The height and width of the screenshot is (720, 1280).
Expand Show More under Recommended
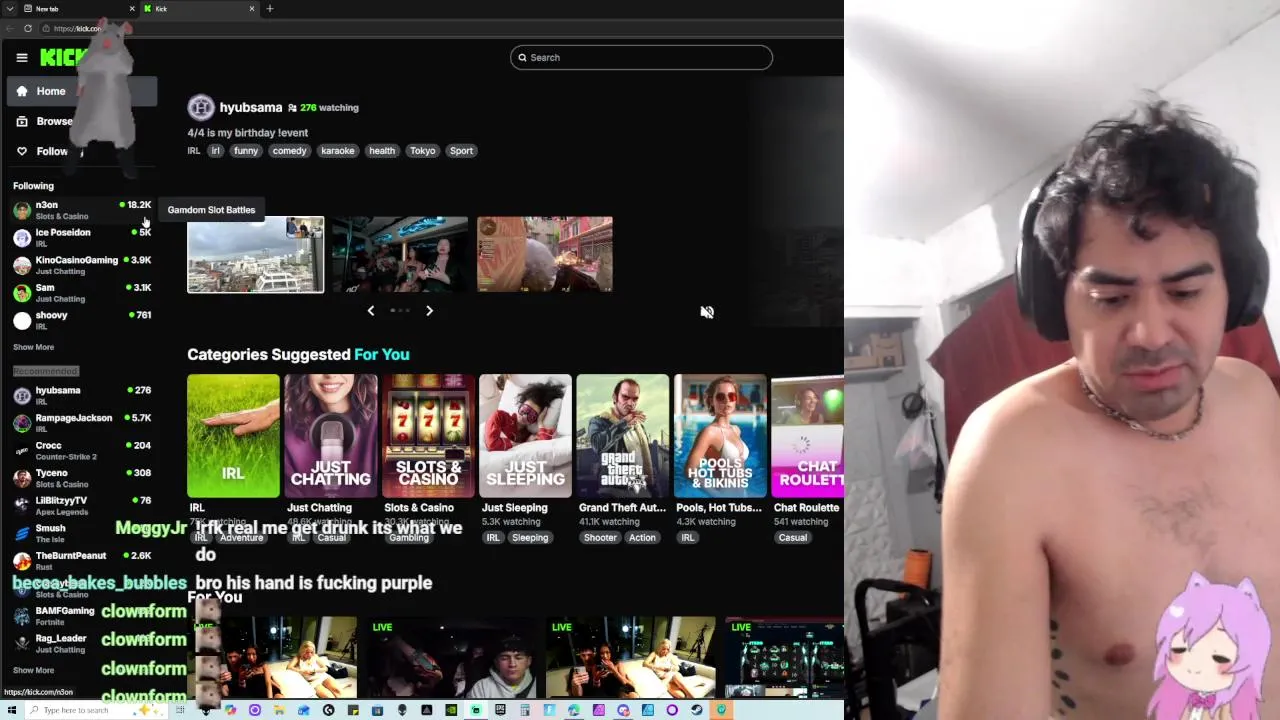tap(34, 670)
